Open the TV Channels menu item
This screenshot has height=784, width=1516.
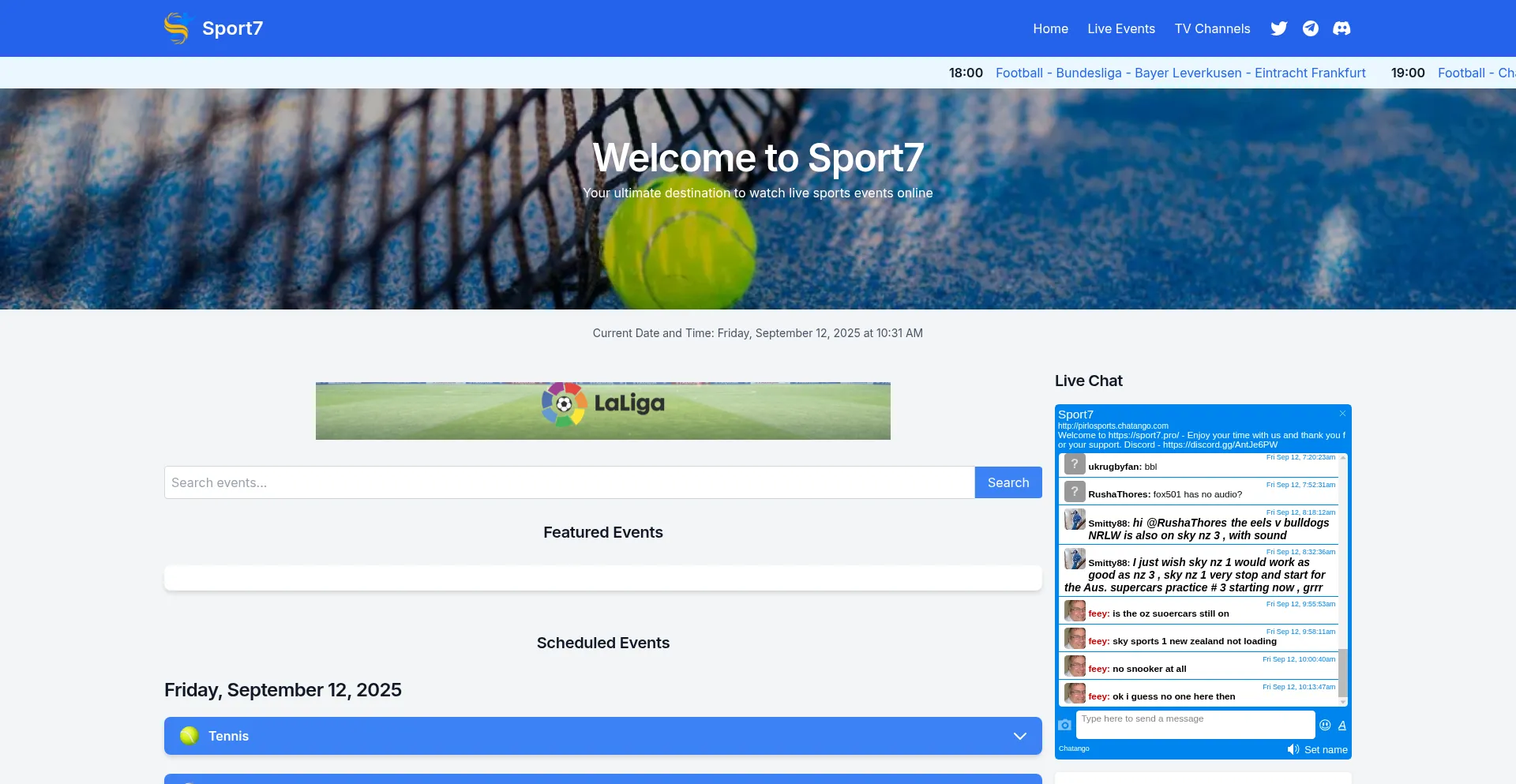[1212, 28]
